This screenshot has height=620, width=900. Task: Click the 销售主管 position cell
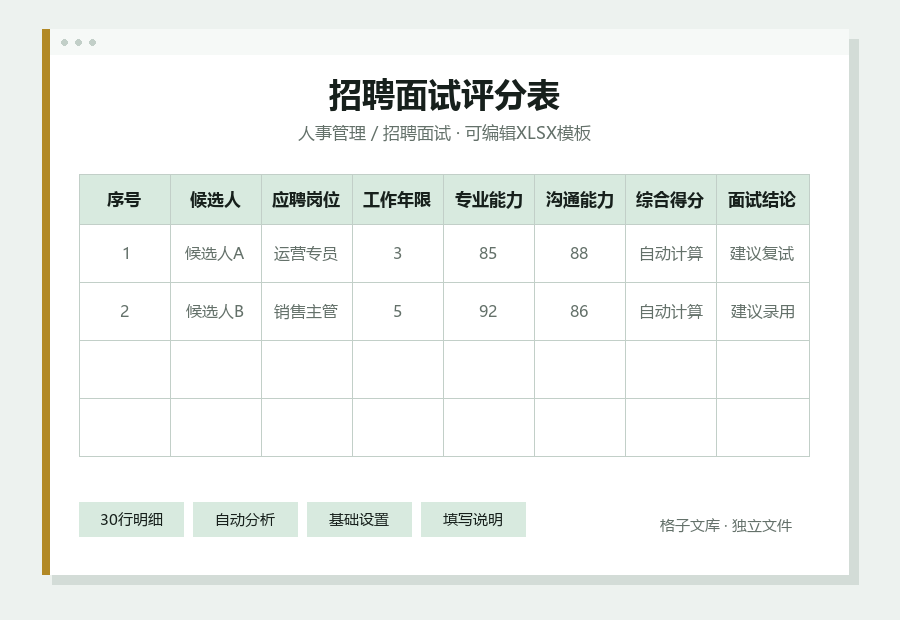(307, 311)
